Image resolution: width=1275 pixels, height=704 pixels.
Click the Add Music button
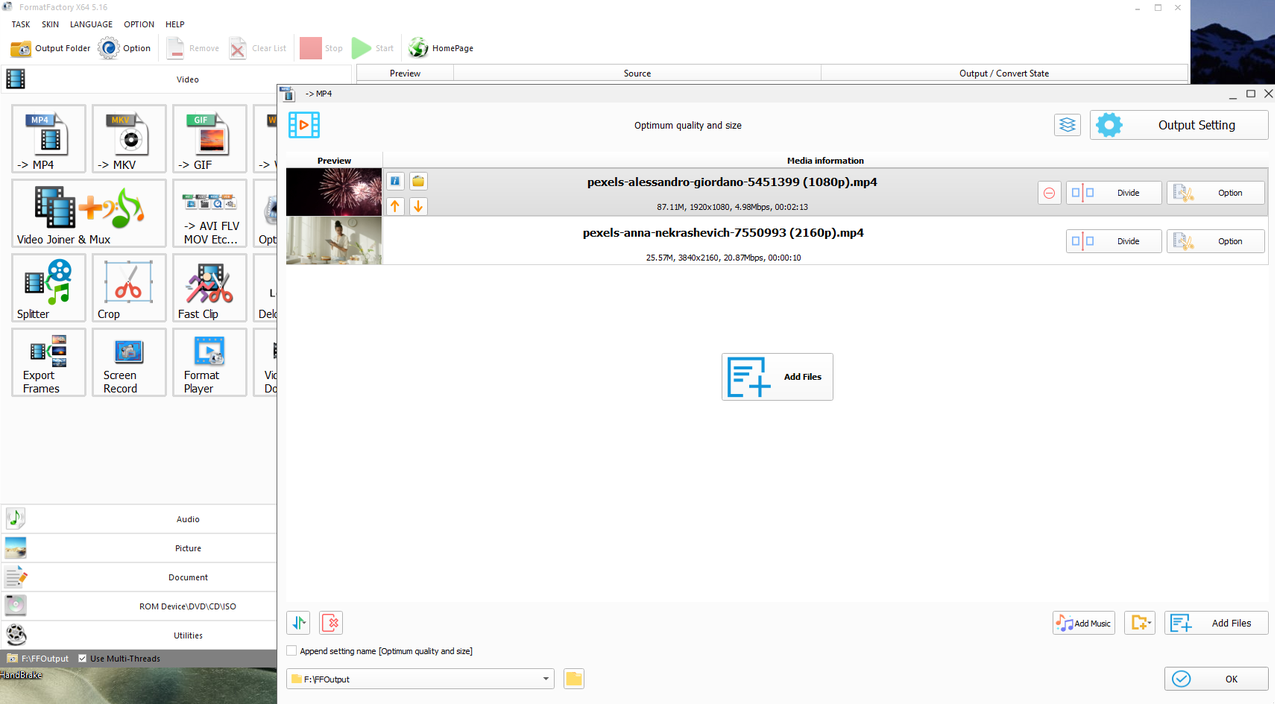tap(1083, 623)
